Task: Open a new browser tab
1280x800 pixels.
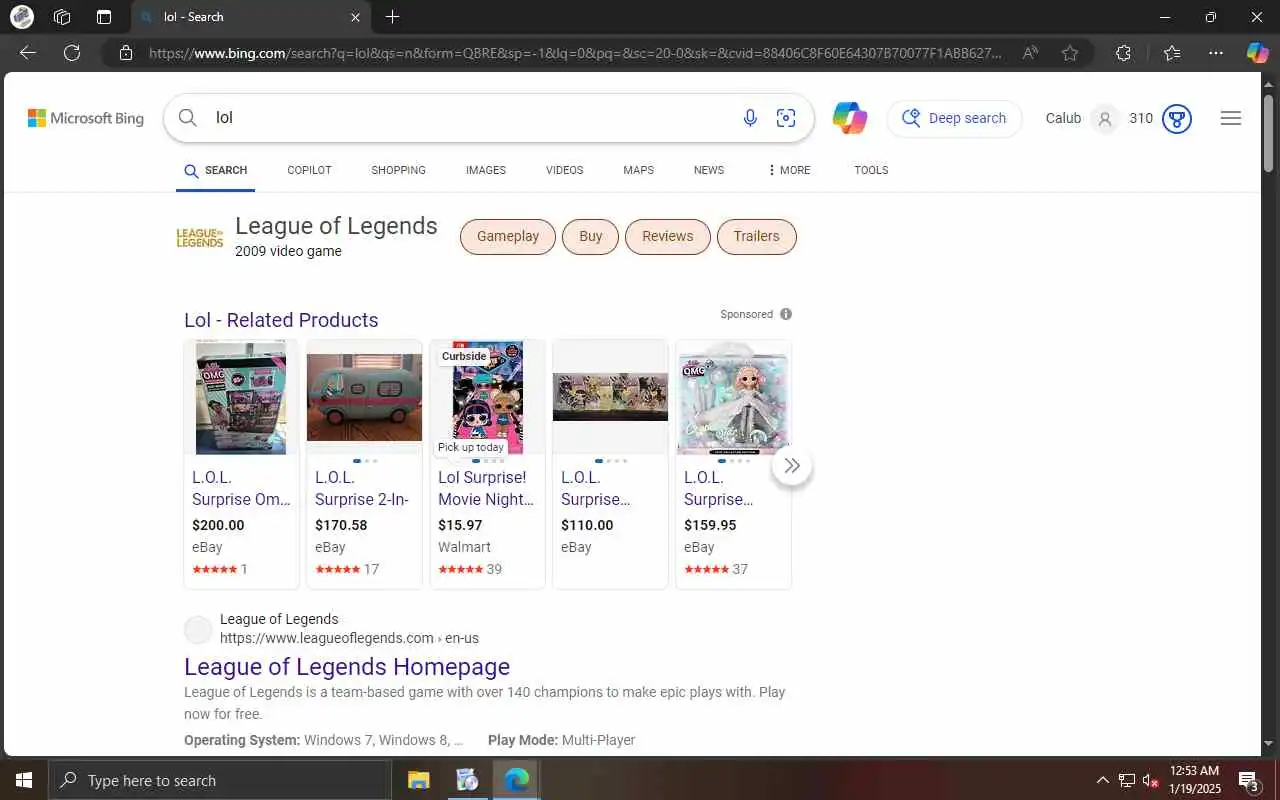Action: [x=393, y=17]
